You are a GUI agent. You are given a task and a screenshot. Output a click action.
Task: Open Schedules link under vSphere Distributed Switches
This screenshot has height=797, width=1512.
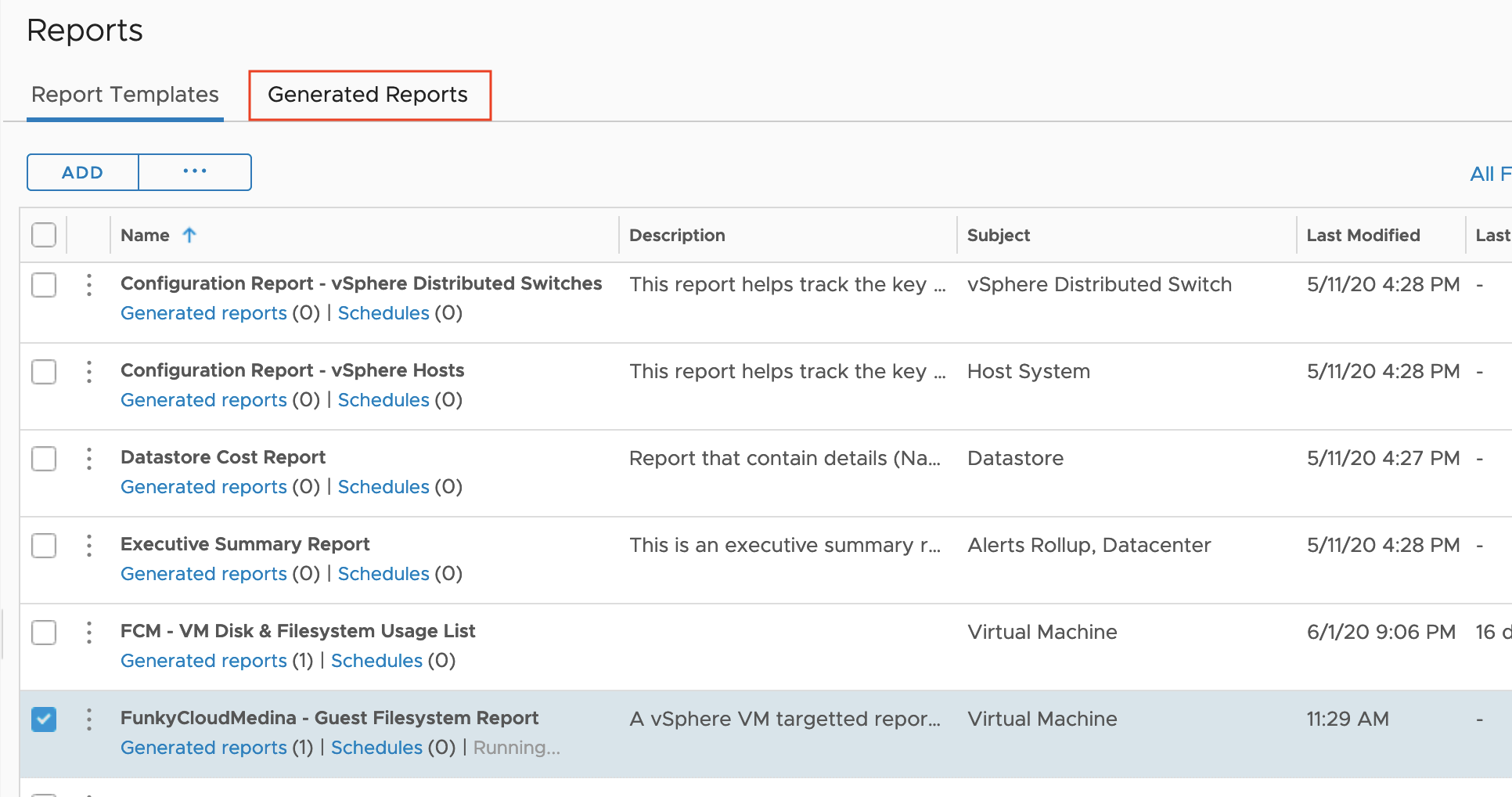[x=383, y=313]
